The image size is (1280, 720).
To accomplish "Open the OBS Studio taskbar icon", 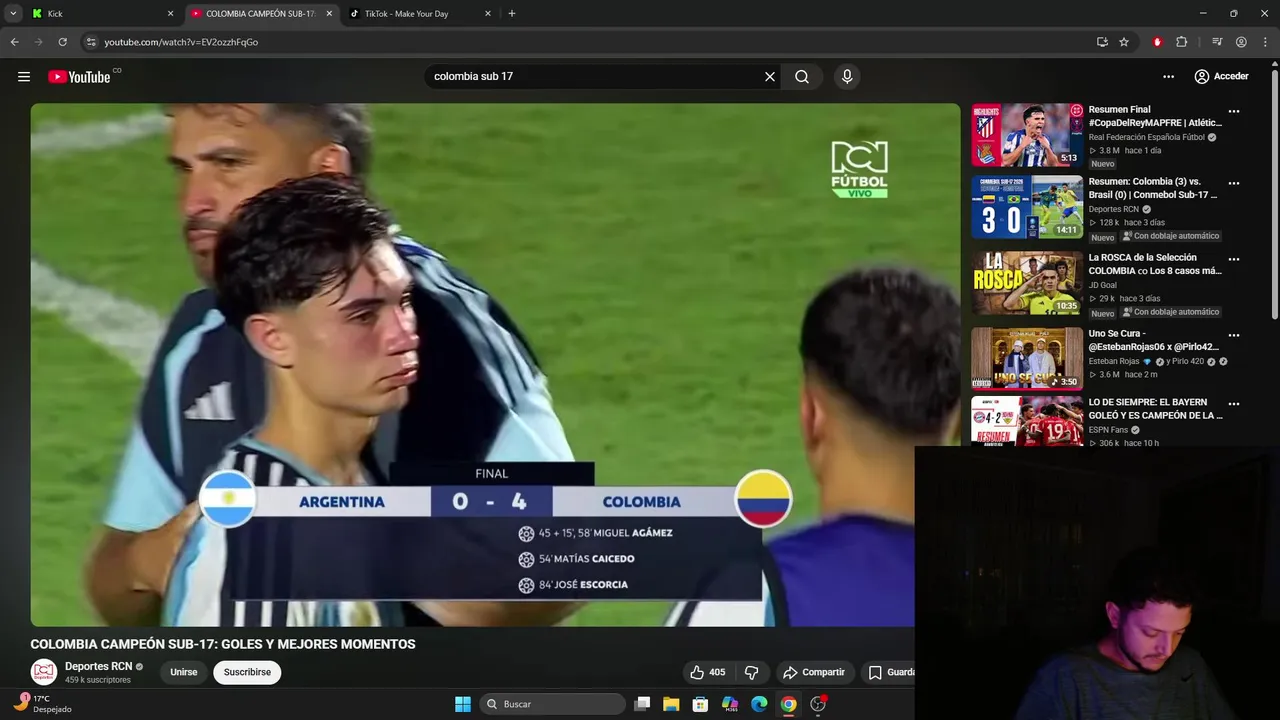I will (x=818, y=704).
